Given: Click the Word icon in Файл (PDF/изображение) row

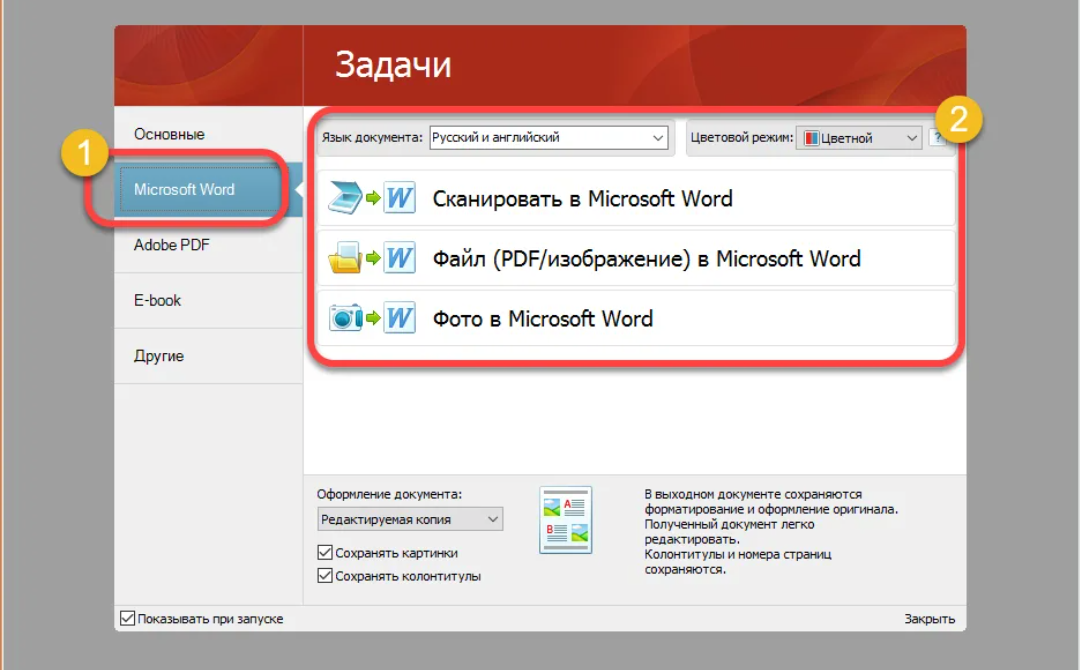Looking at the screenshot, I should click(x=399, y=258).
